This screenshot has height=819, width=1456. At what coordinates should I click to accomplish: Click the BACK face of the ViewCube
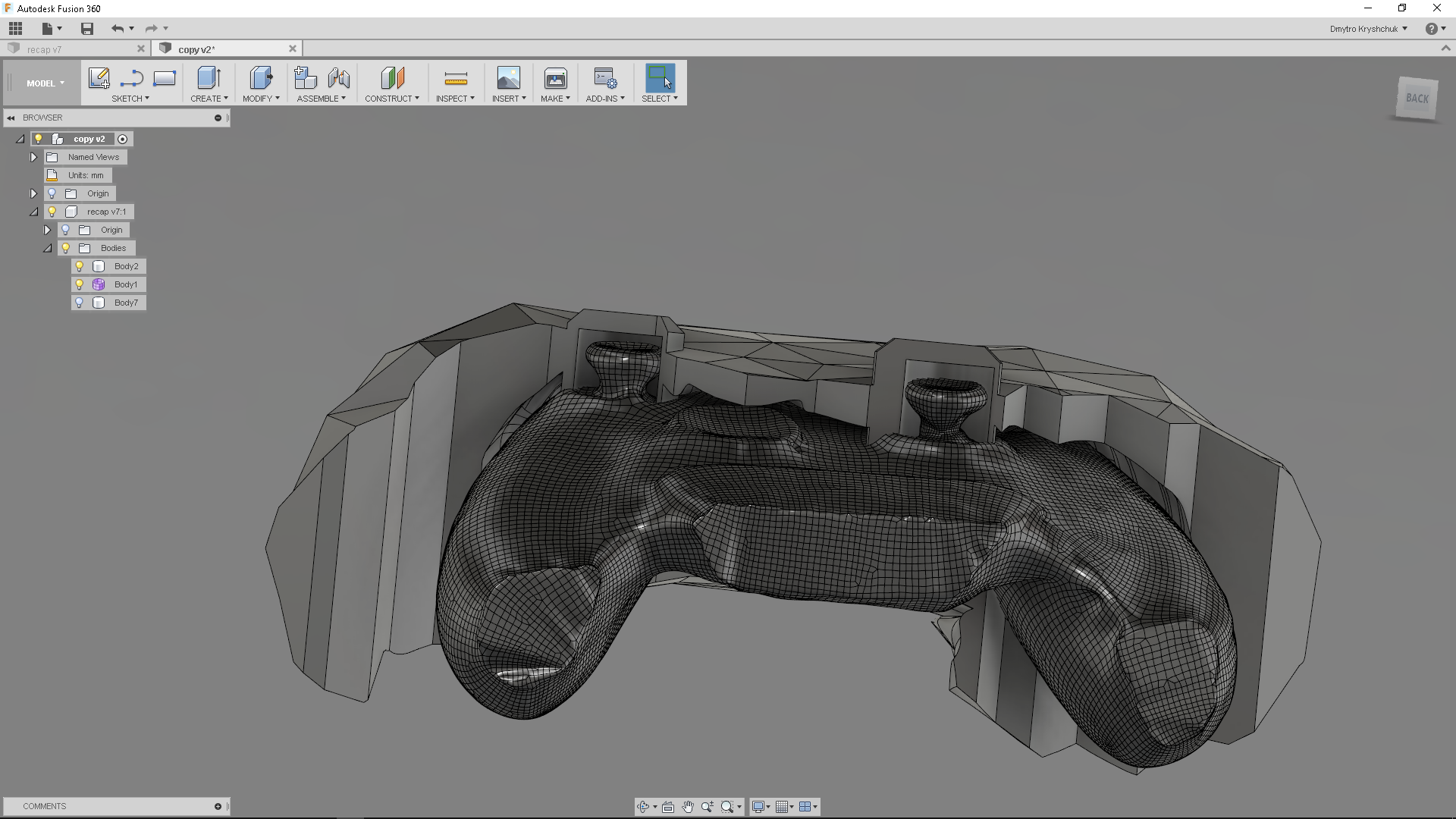1417,98
